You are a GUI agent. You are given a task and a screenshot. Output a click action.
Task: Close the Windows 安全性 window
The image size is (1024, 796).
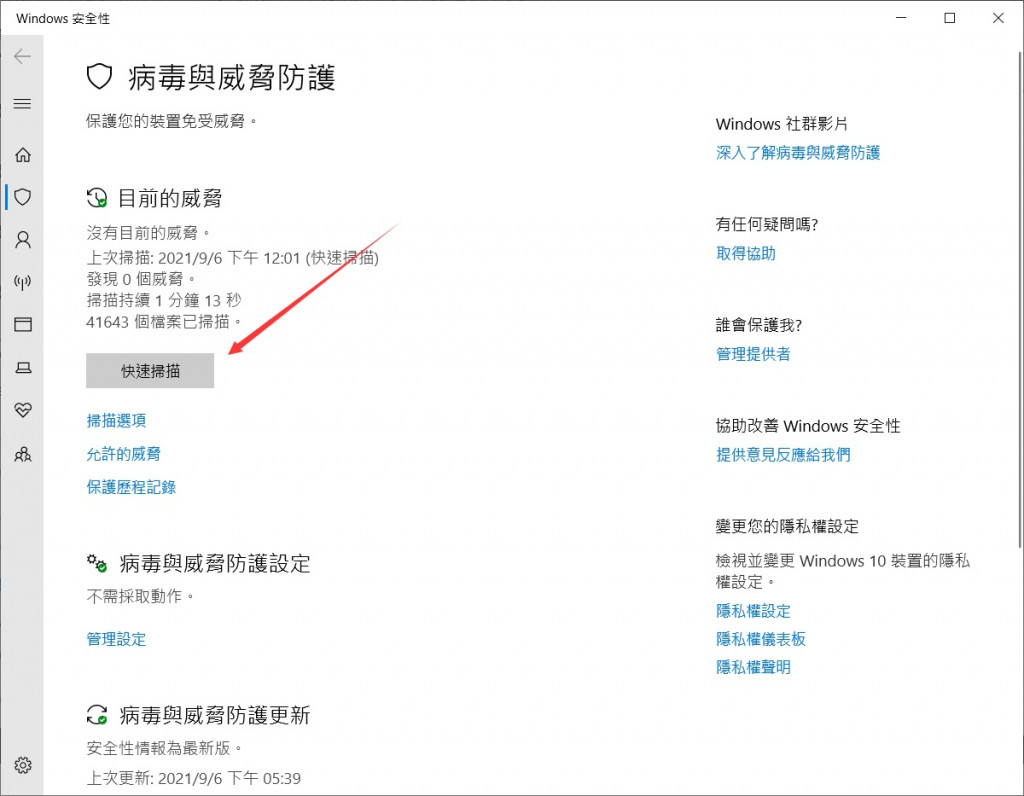[998, 18]
